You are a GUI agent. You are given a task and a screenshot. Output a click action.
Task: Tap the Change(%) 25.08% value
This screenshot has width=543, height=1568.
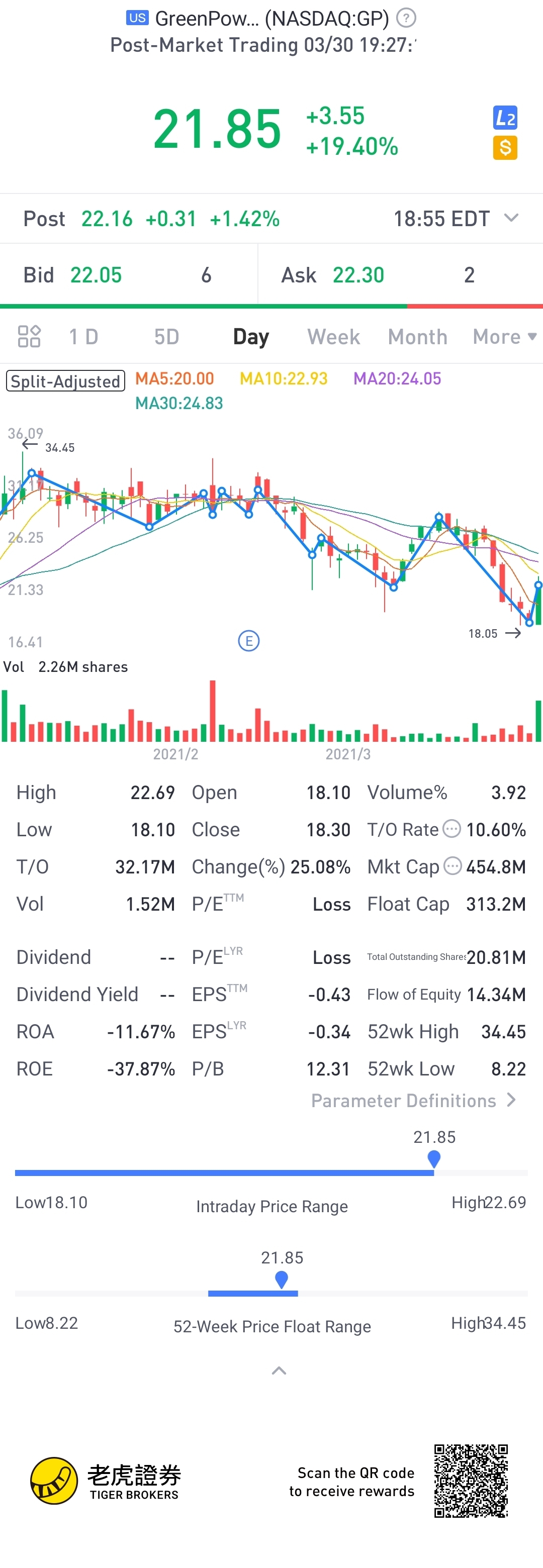pyautogui.click(x=320, y=867)
